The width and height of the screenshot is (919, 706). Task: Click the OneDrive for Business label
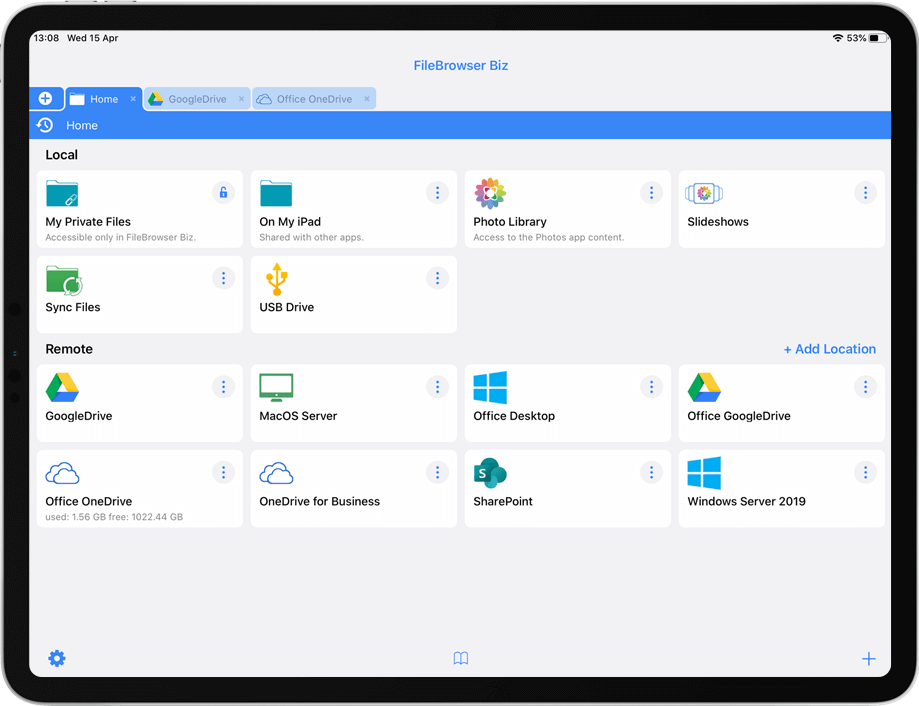point(319,502)
